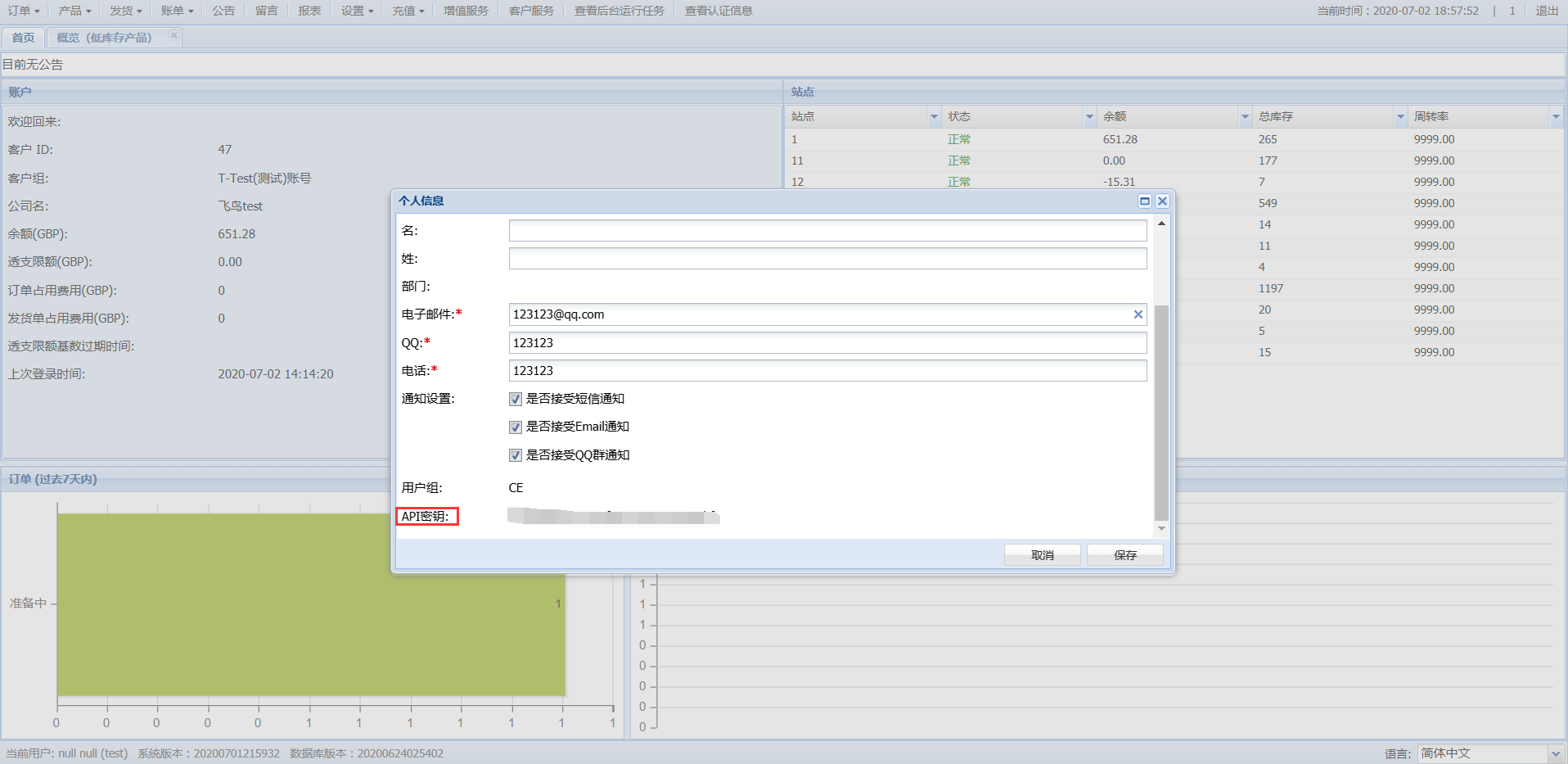The width and height of the screenshot is (1568, 764).
Task: Open the 公告 menu item
Action: (223, 11)
